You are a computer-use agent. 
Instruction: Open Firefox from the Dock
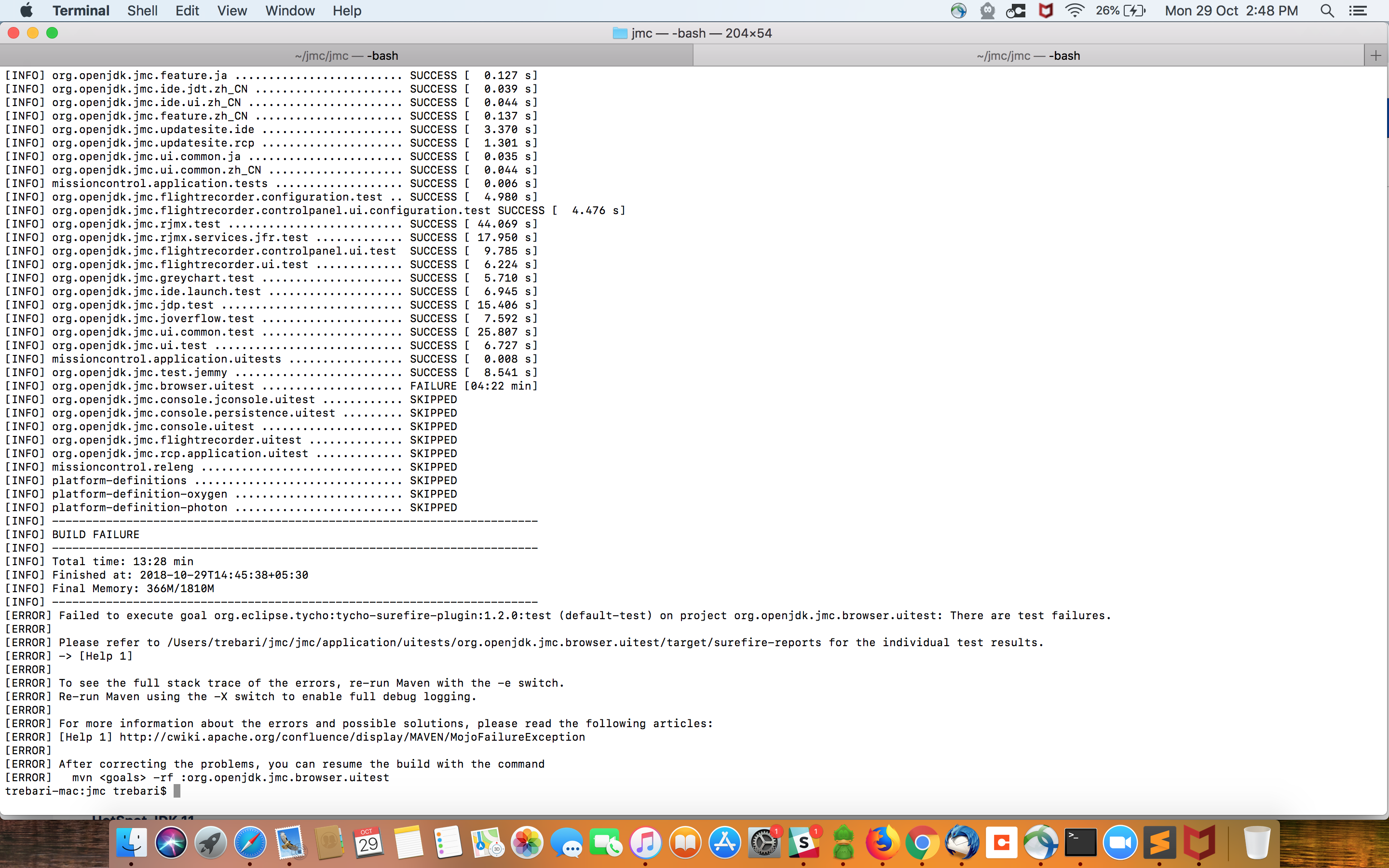coord(883,843)
